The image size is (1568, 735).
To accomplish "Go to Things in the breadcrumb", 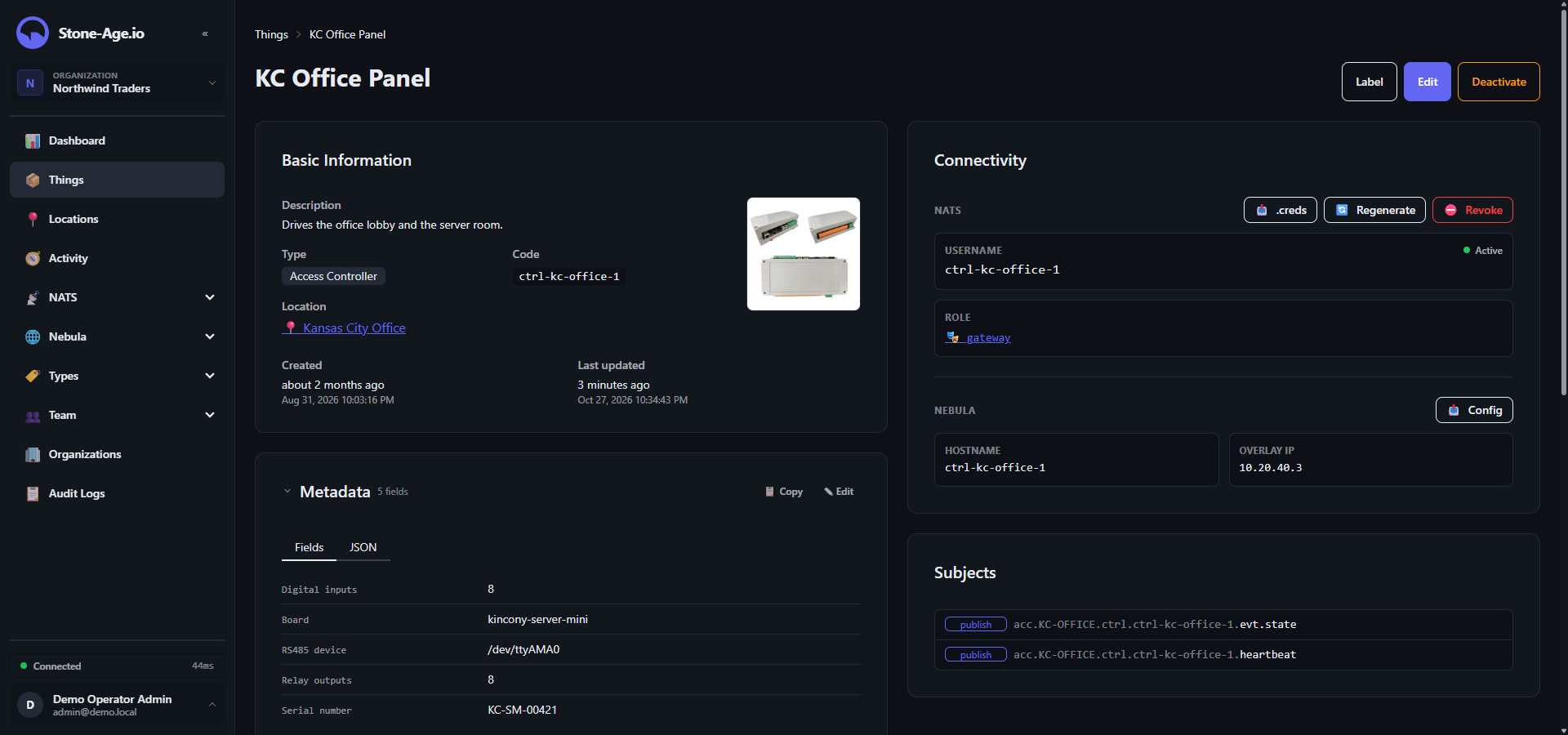I will coord(271,34).
